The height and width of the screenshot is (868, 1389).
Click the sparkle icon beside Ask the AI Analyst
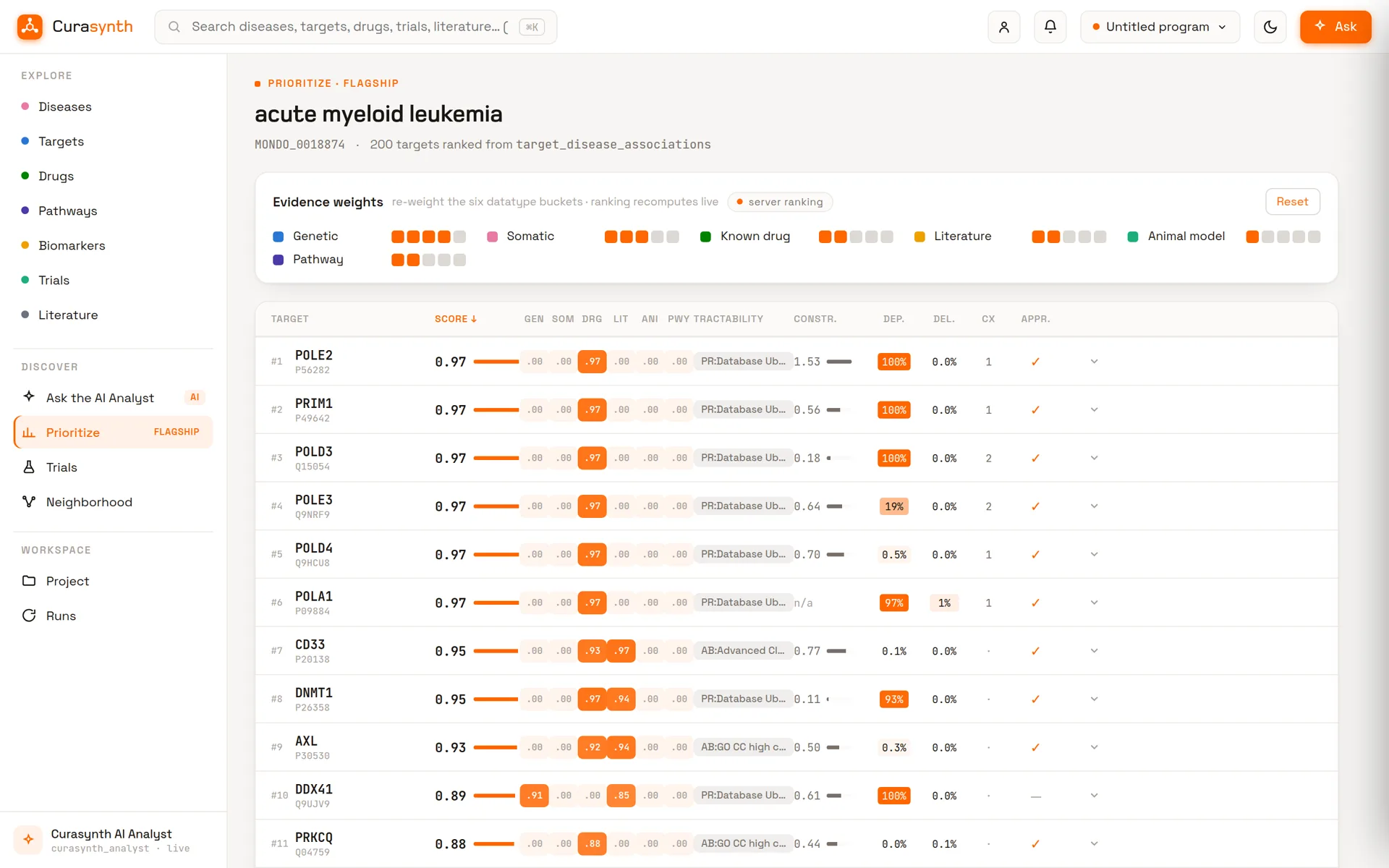coord(29,397)
